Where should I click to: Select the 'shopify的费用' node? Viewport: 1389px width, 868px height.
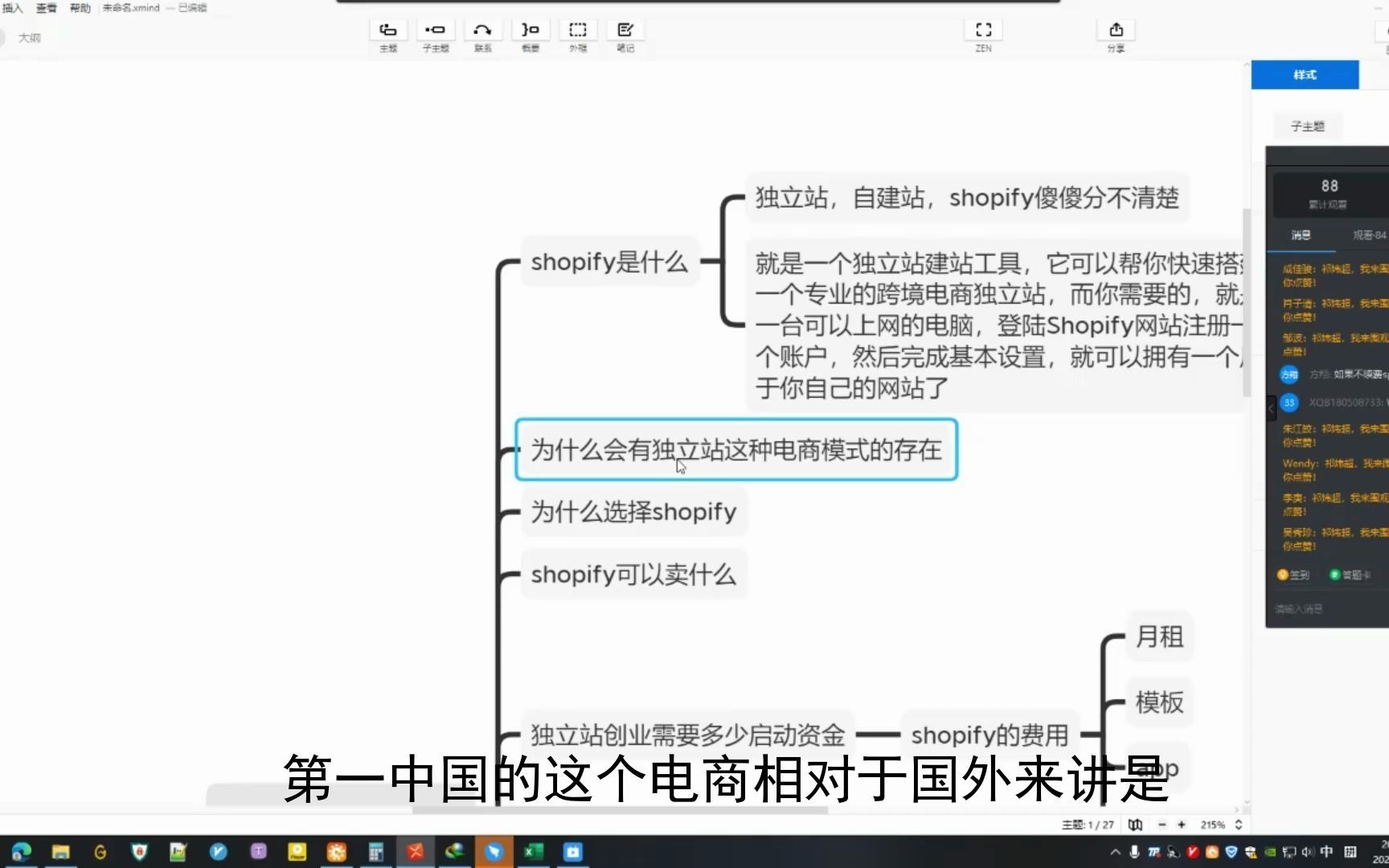point(990,735)
